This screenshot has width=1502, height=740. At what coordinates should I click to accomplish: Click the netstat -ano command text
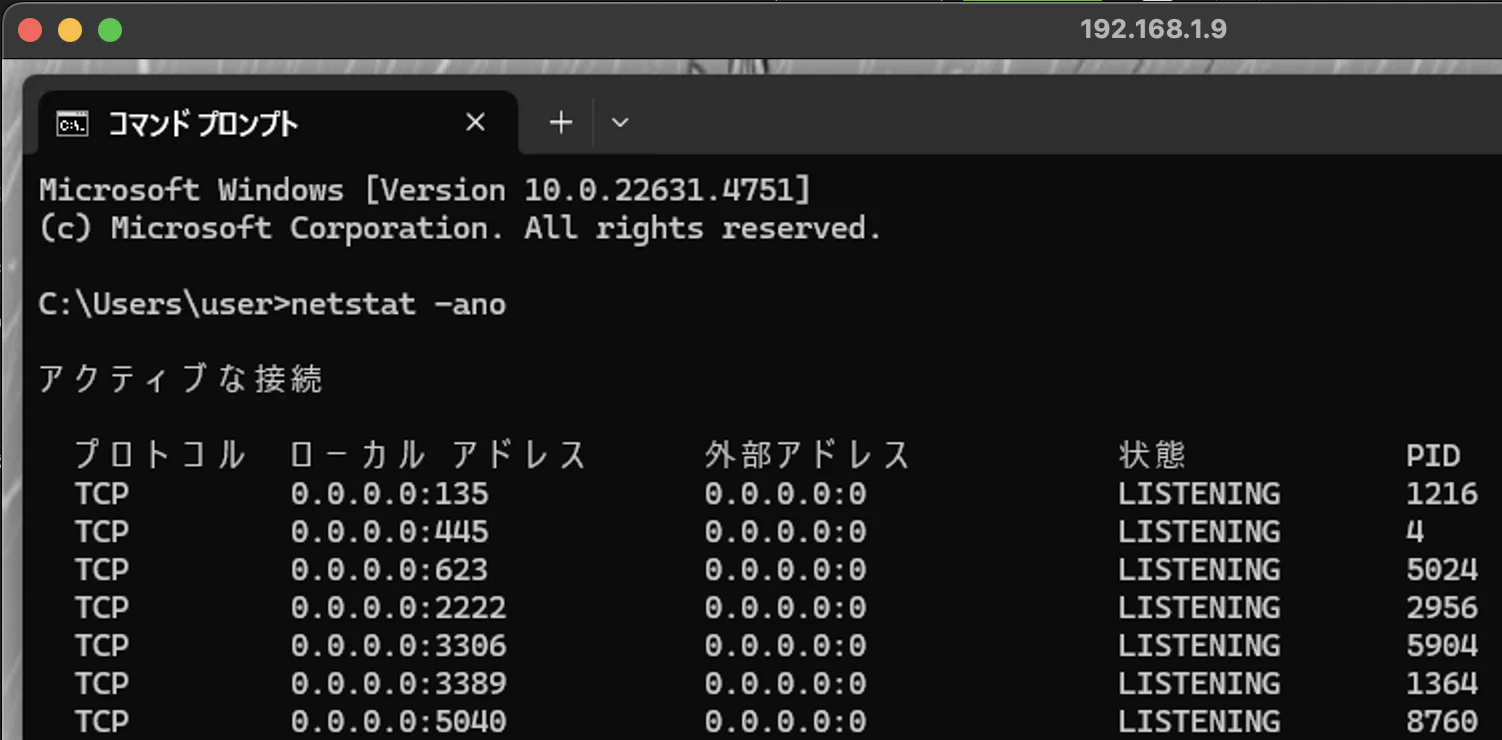(398, 304)
